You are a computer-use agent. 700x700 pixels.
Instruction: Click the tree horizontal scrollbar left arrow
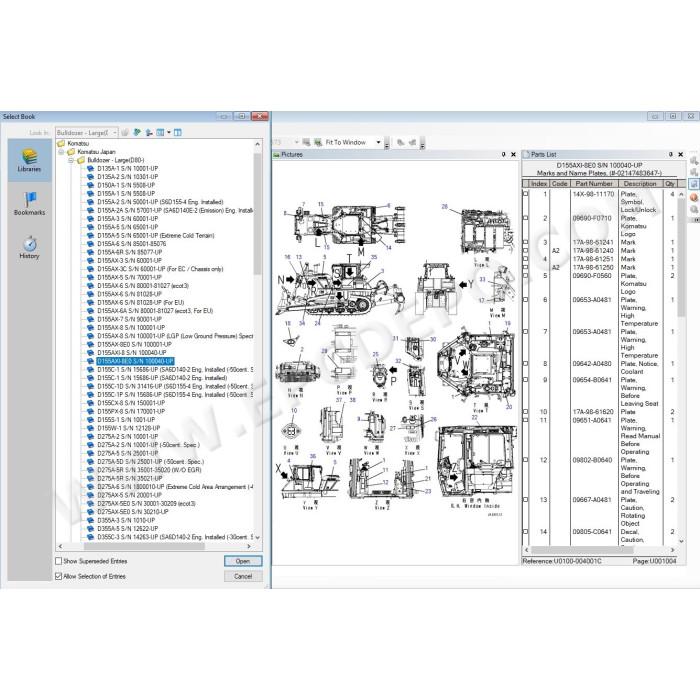pos(60,546)
